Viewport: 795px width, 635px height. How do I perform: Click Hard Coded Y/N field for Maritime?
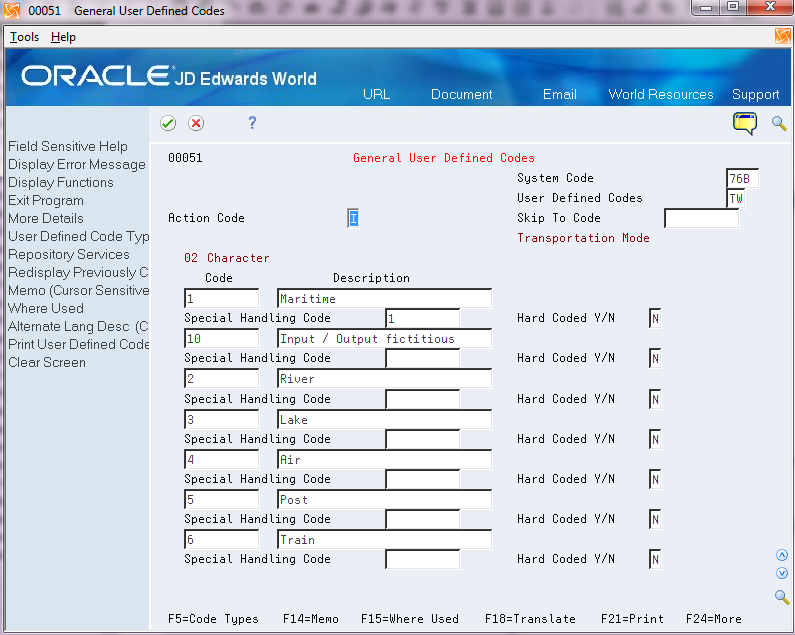655,319
